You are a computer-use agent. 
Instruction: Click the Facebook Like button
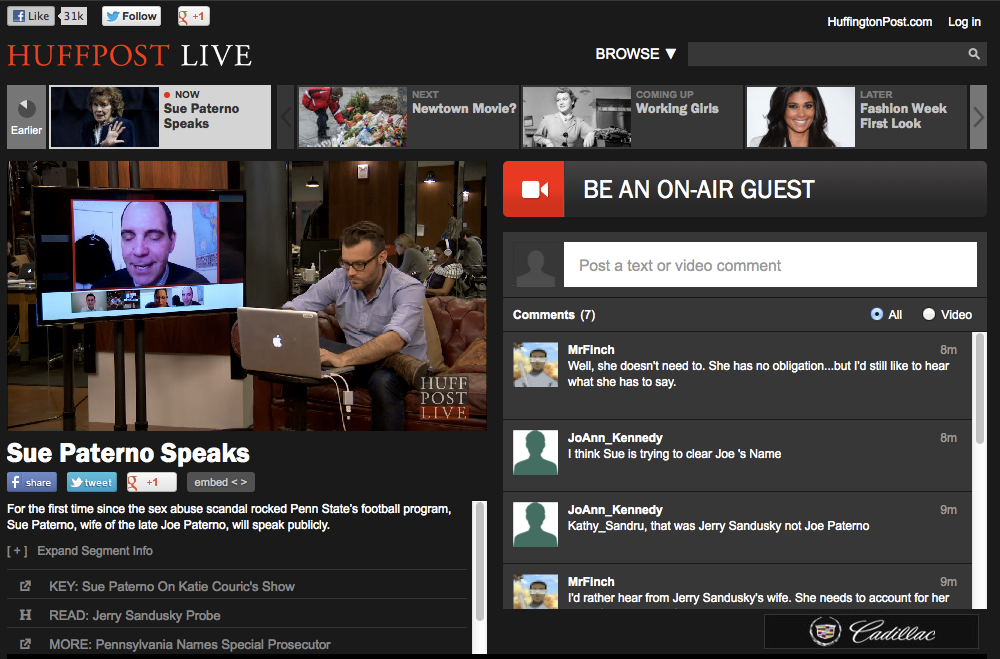[31, 16]
